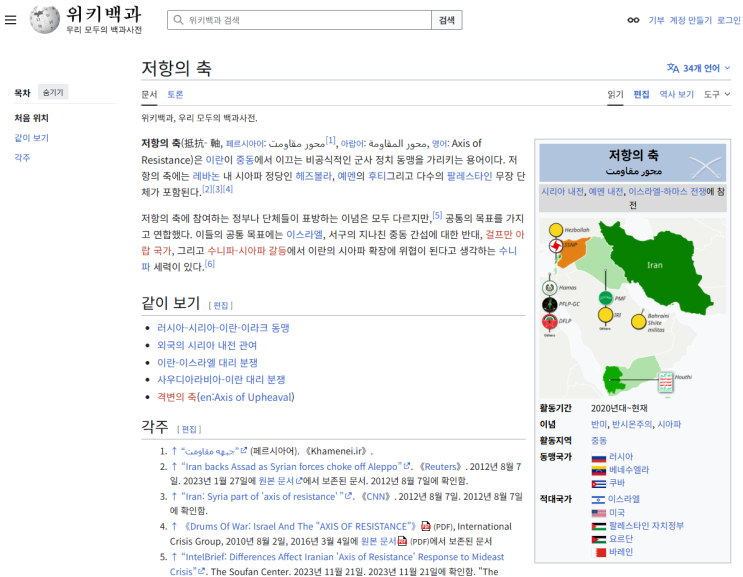This screenshot has width=743, height=577.
Task: Click the crossed swords icon in infobox header
Action: click(x=706, y=167)
